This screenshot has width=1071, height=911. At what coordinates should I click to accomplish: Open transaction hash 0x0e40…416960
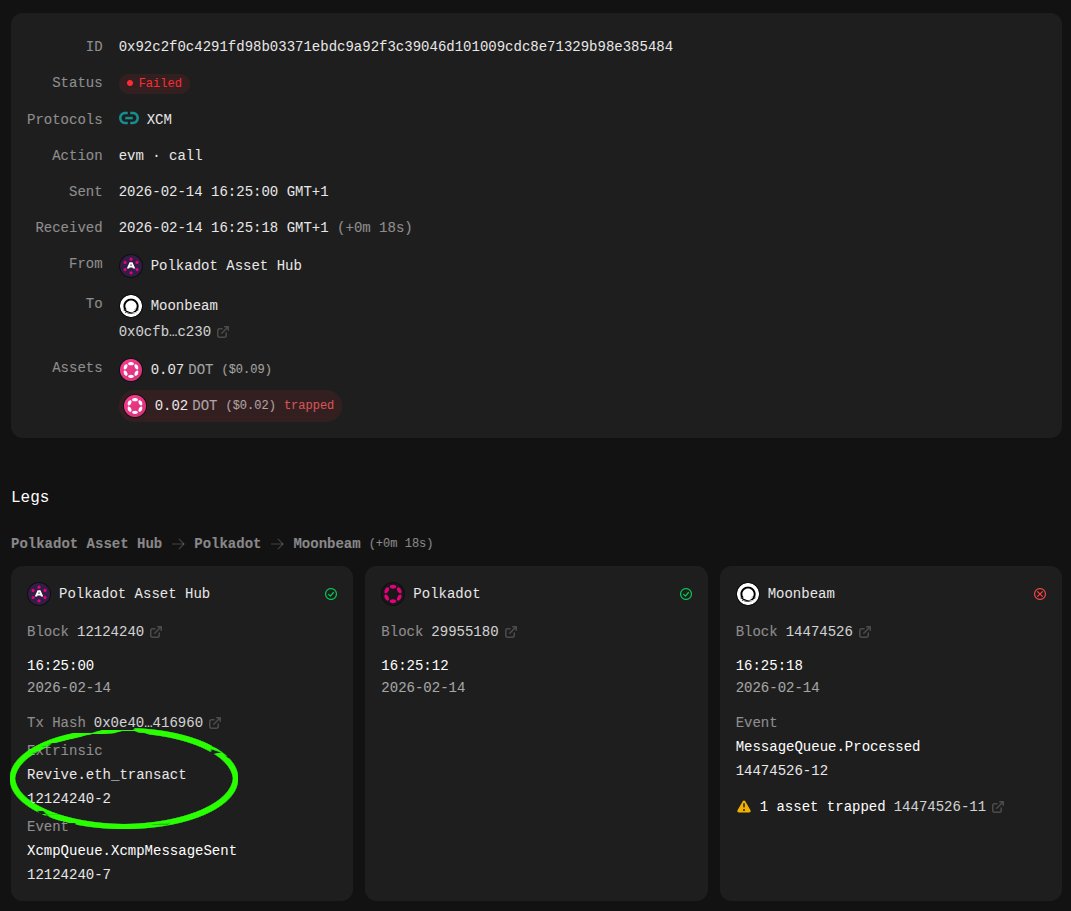coord(148,722)
